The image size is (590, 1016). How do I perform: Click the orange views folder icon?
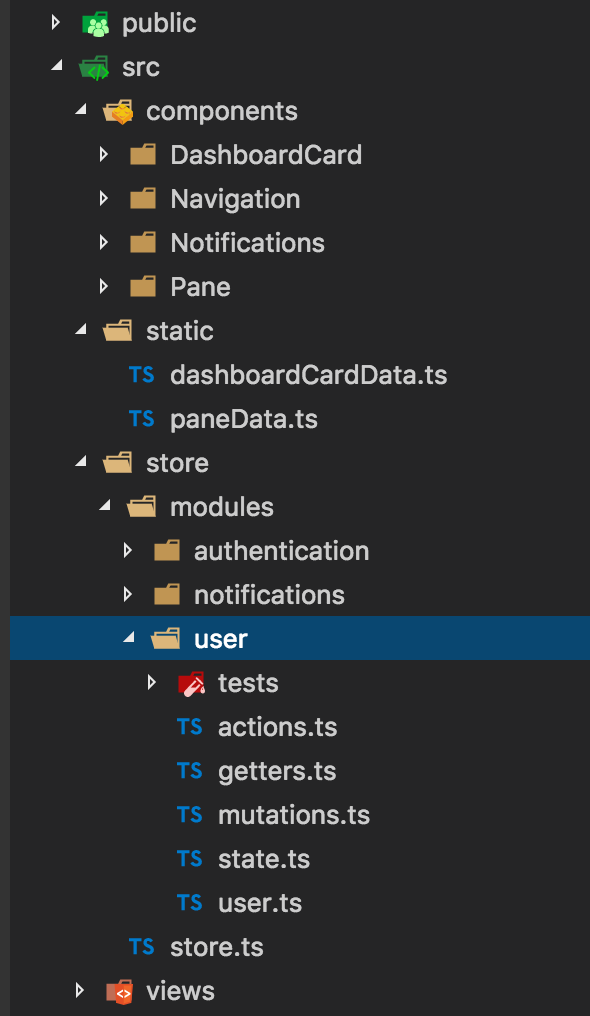pyautogui.click(x=119, y=991)
